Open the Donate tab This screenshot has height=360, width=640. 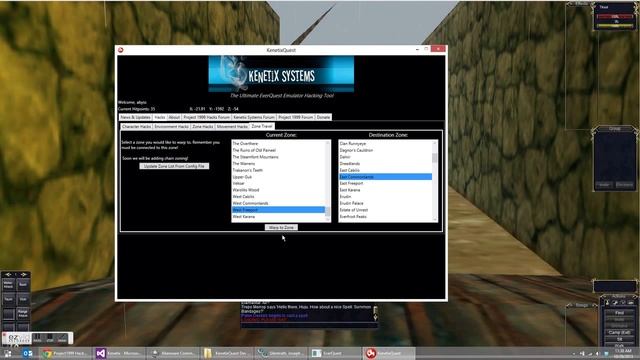coord(323,117)
